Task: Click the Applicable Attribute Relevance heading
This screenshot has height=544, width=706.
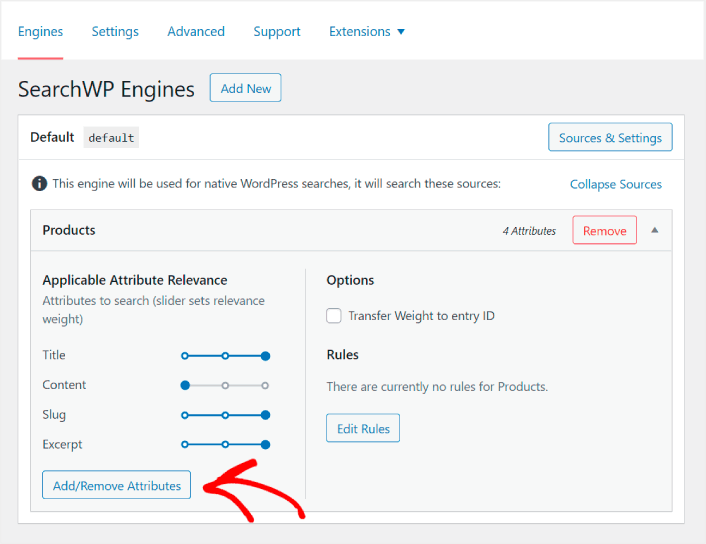Action: [135, 280]
